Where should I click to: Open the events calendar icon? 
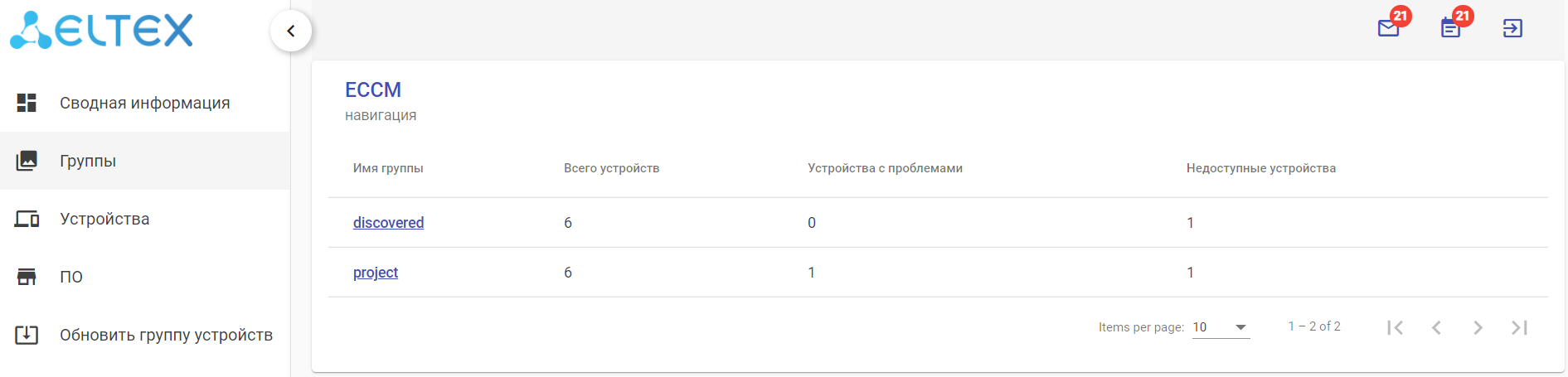1450,28
